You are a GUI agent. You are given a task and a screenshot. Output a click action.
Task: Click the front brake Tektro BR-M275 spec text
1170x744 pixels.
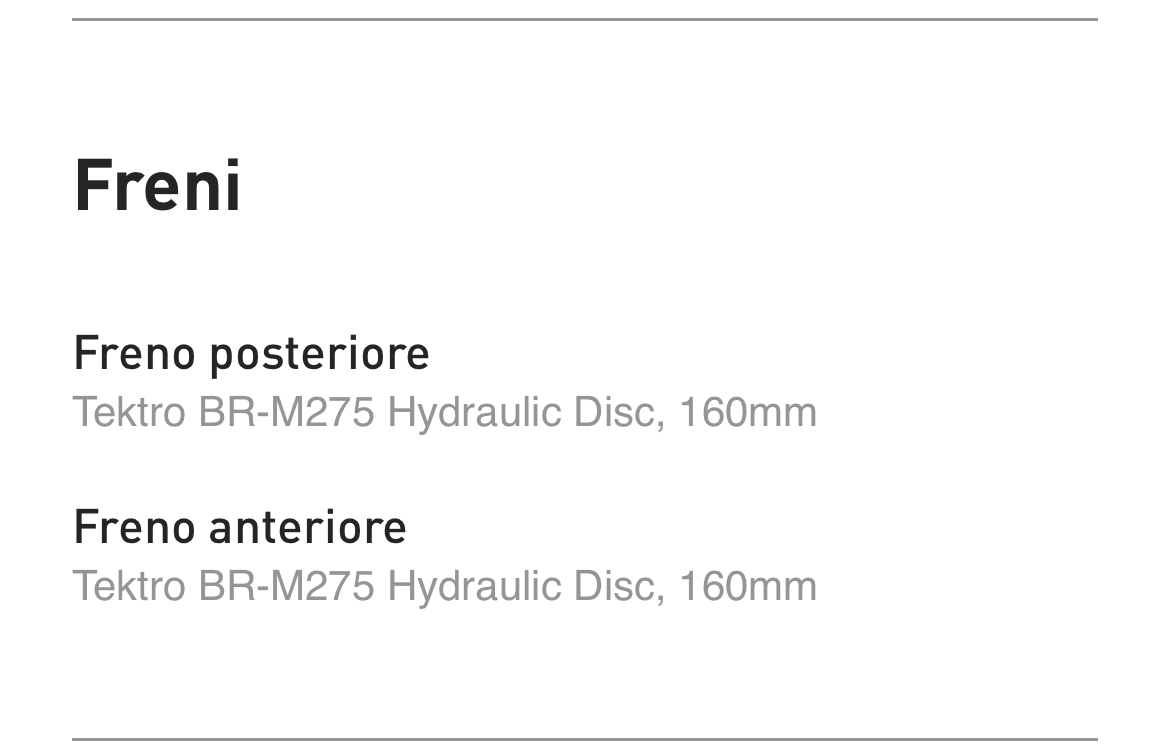tap(445, 587)
